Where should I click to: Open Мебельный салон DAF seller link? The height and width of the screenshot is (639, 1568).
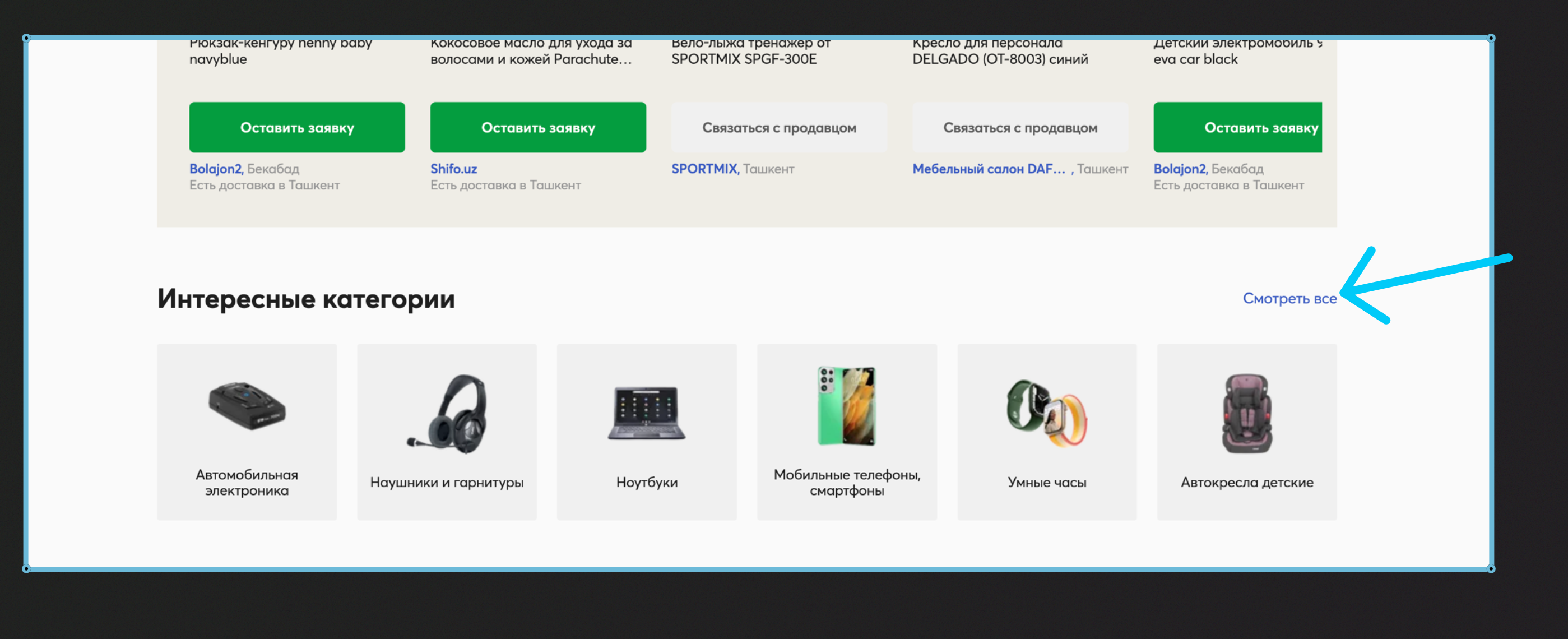coord(989,169)
